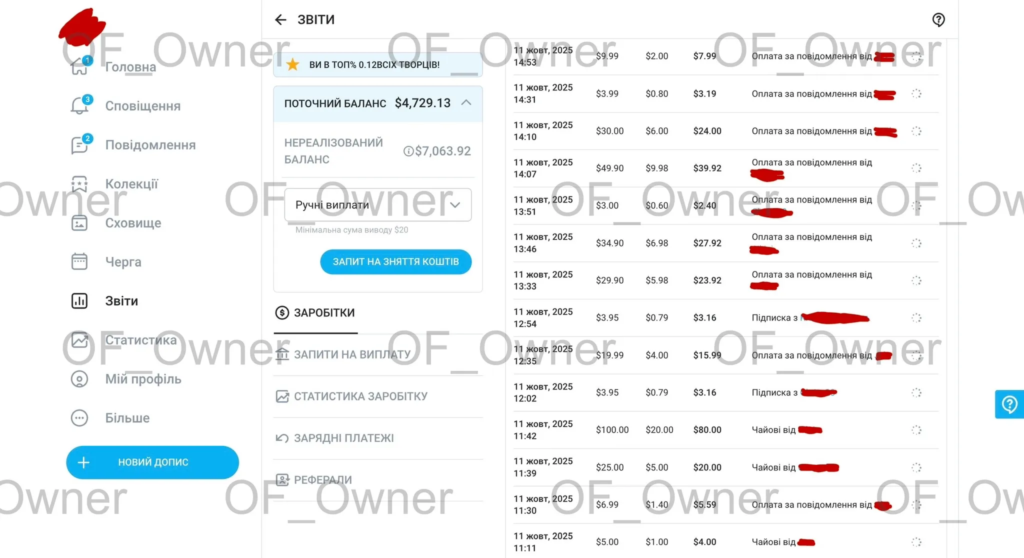Click the status icon on the $100.00 tip row

(x=916, y=430)
